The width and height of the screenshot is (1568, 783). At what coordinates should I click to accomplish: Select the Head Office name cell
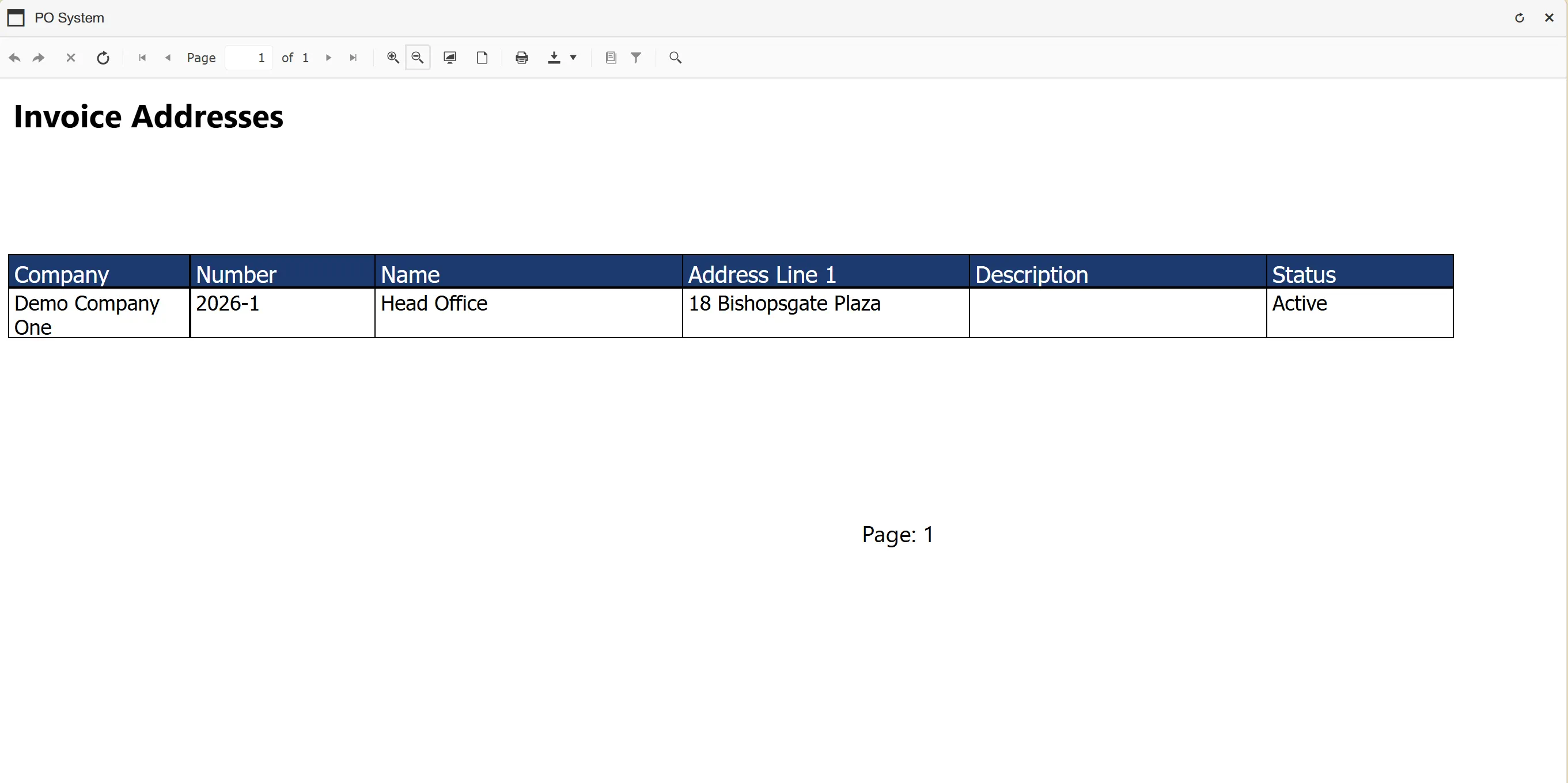[x=528, y=313]
